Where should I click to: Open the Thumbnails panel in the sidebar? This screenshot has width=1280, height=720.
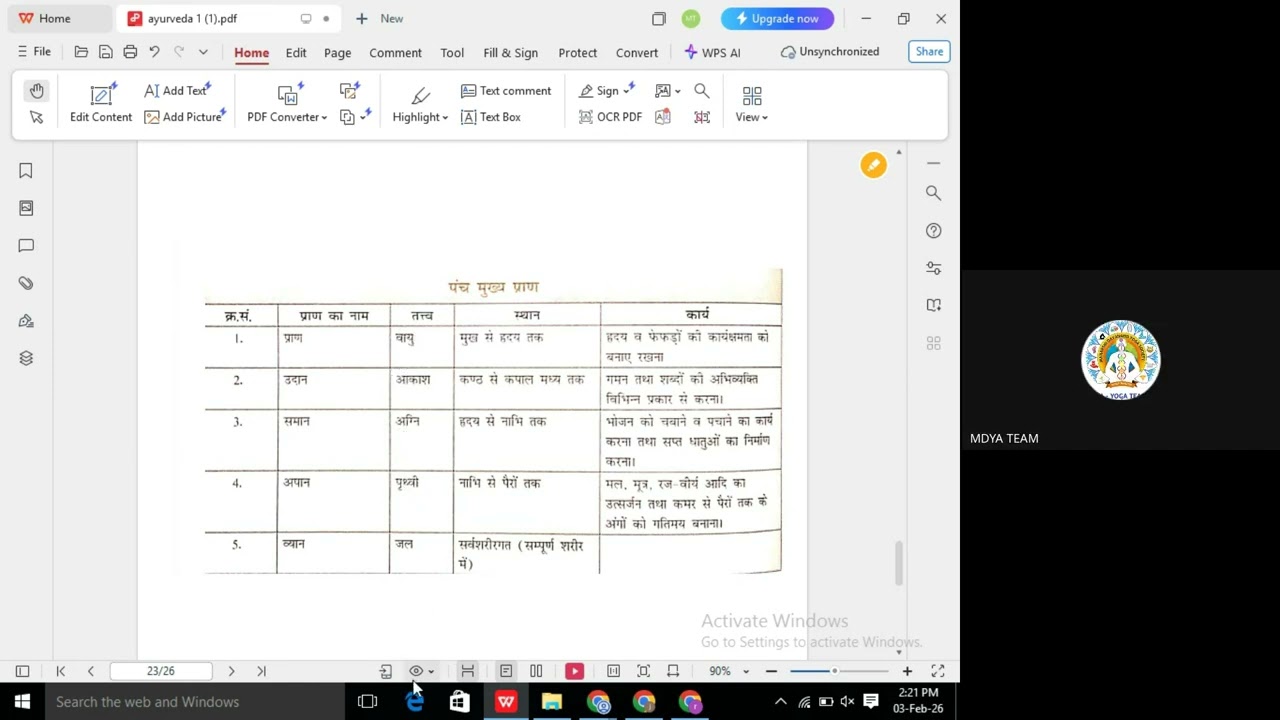[26, 208]
